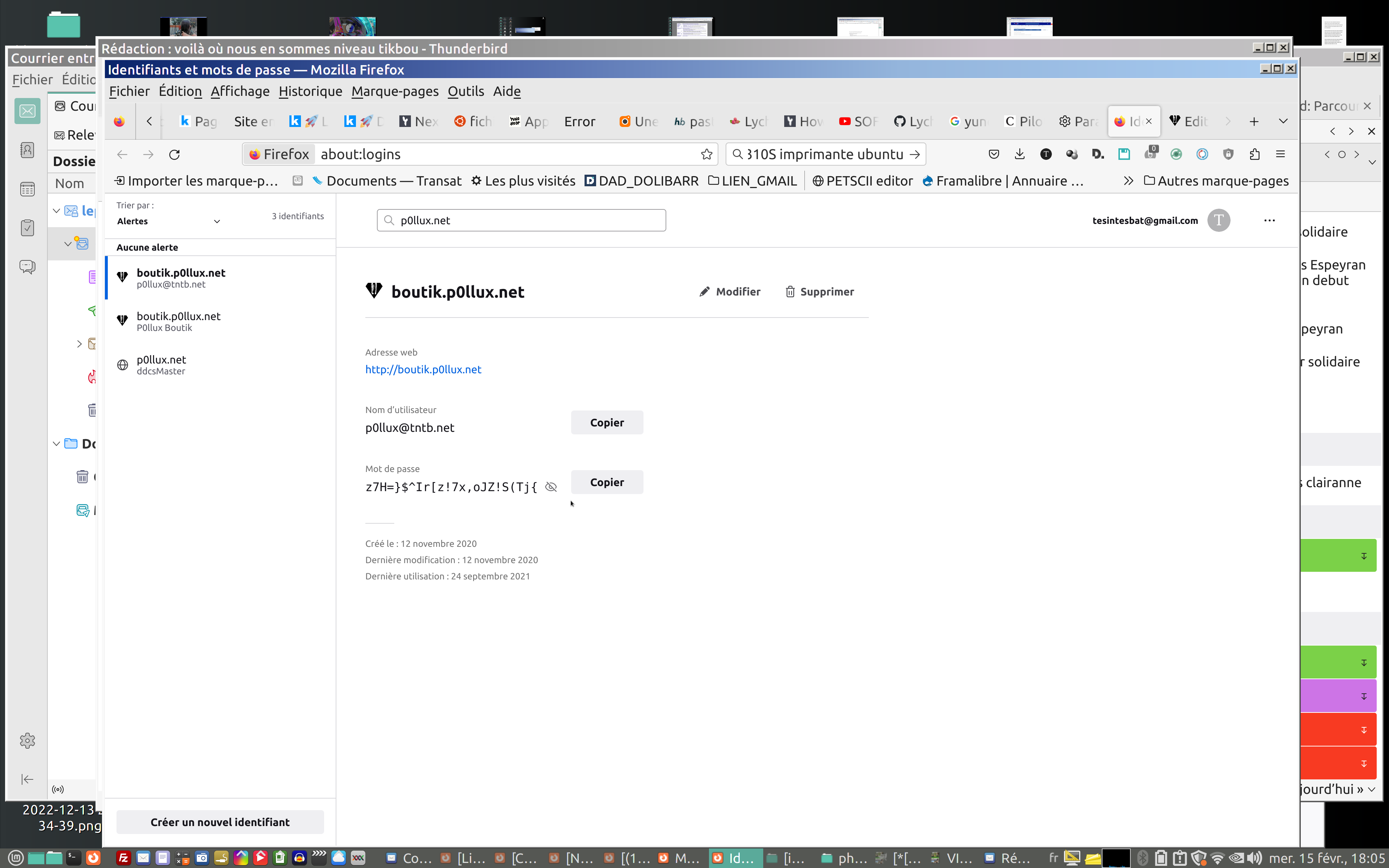The height and width of the screenshot is (868, 1389).
Task: Open the extensions puzzle icon
Action: point(1254,154)
